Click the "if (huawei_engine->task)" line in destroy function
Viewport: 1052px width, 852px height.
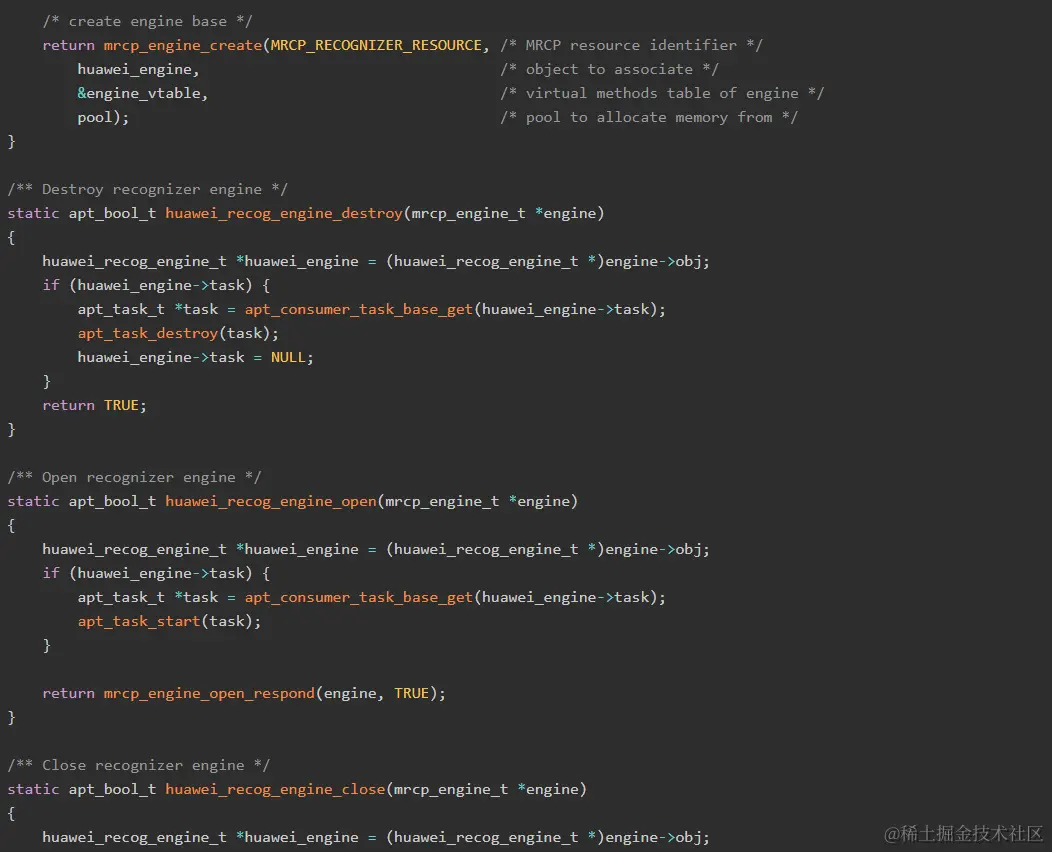(x=156, y=286)
